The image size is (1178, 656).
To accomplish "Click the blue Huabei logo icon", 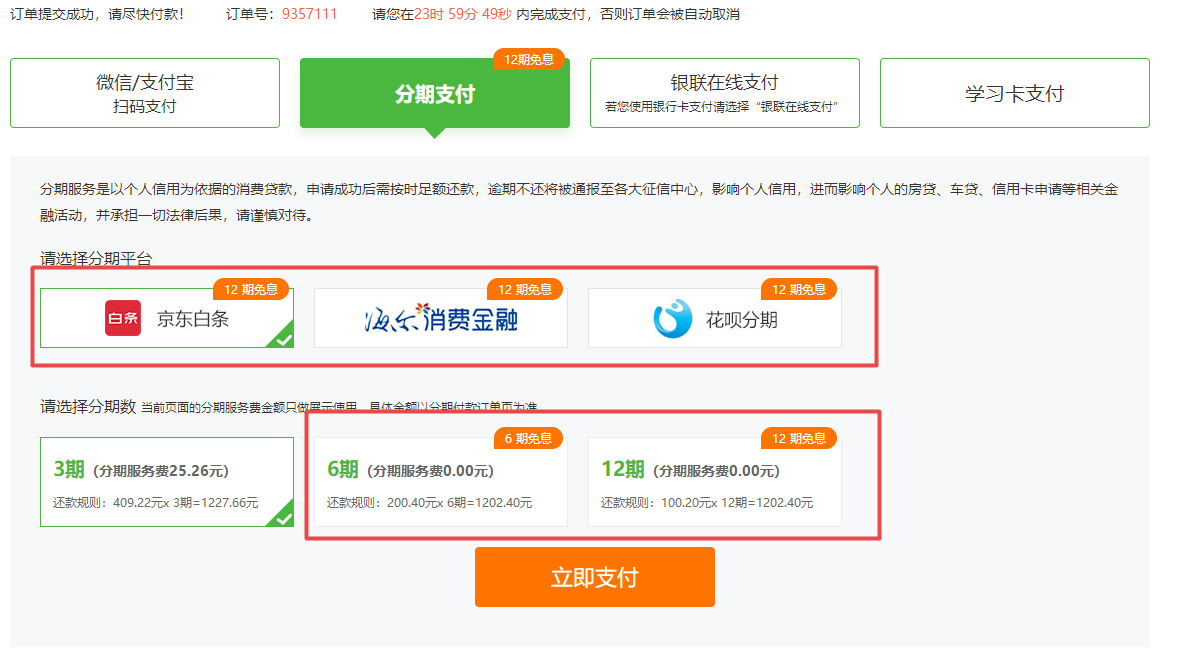I will 672,319.
